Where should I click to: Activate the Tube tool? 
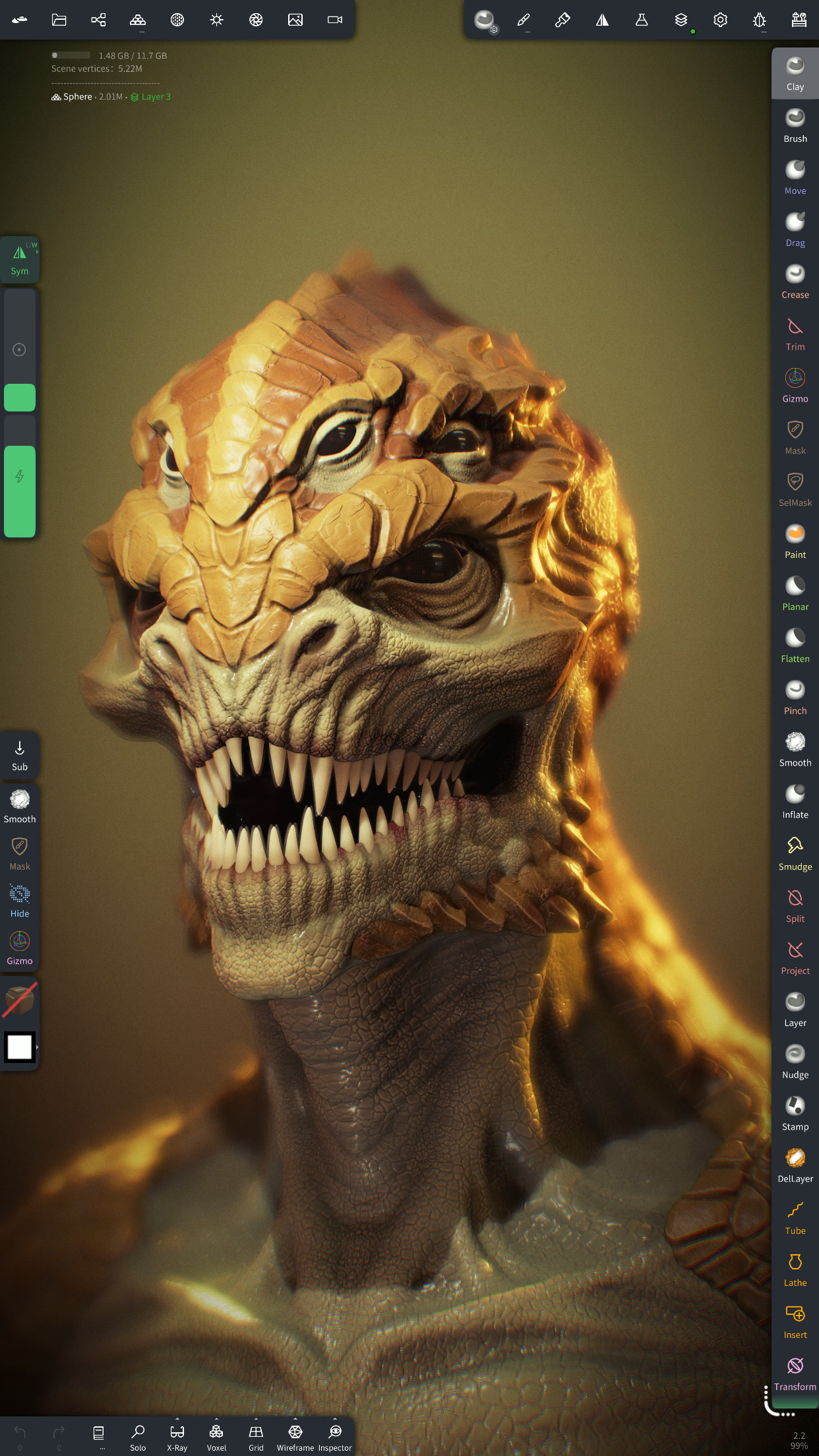tap(795, 1218)
